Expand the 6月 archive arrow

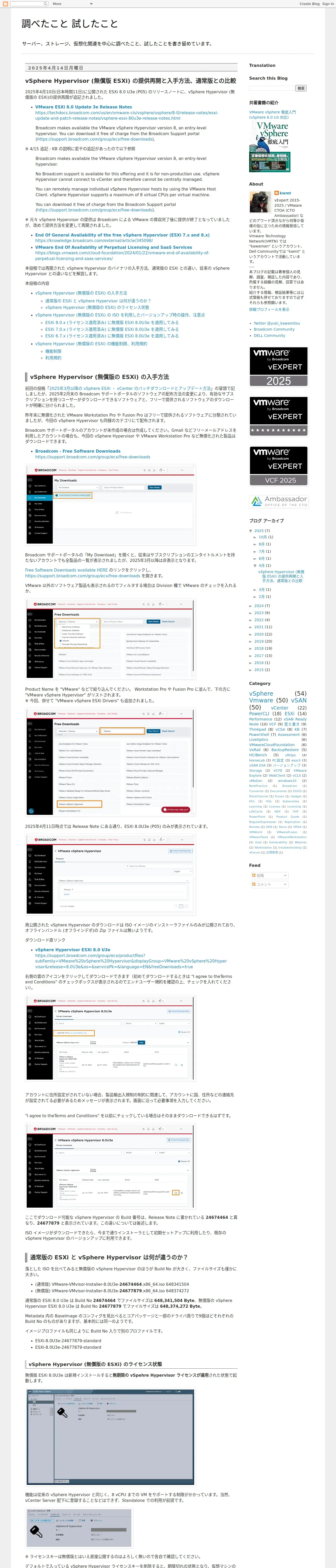pos(255,559)
